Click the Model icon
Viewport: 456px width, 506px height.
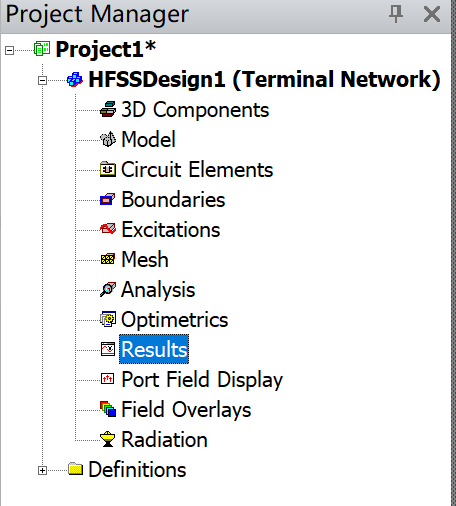(108, 139)
